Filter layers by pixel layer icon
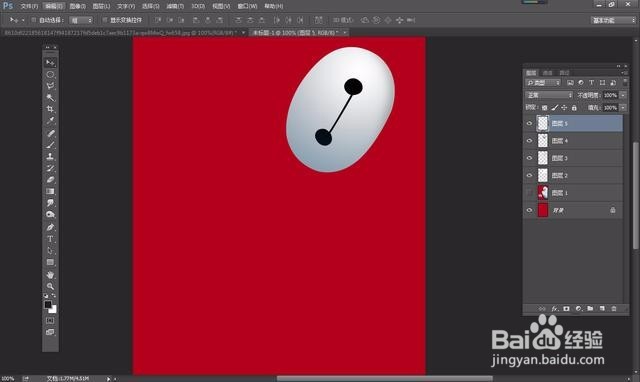640x382 pixels. tap(570, 83)
